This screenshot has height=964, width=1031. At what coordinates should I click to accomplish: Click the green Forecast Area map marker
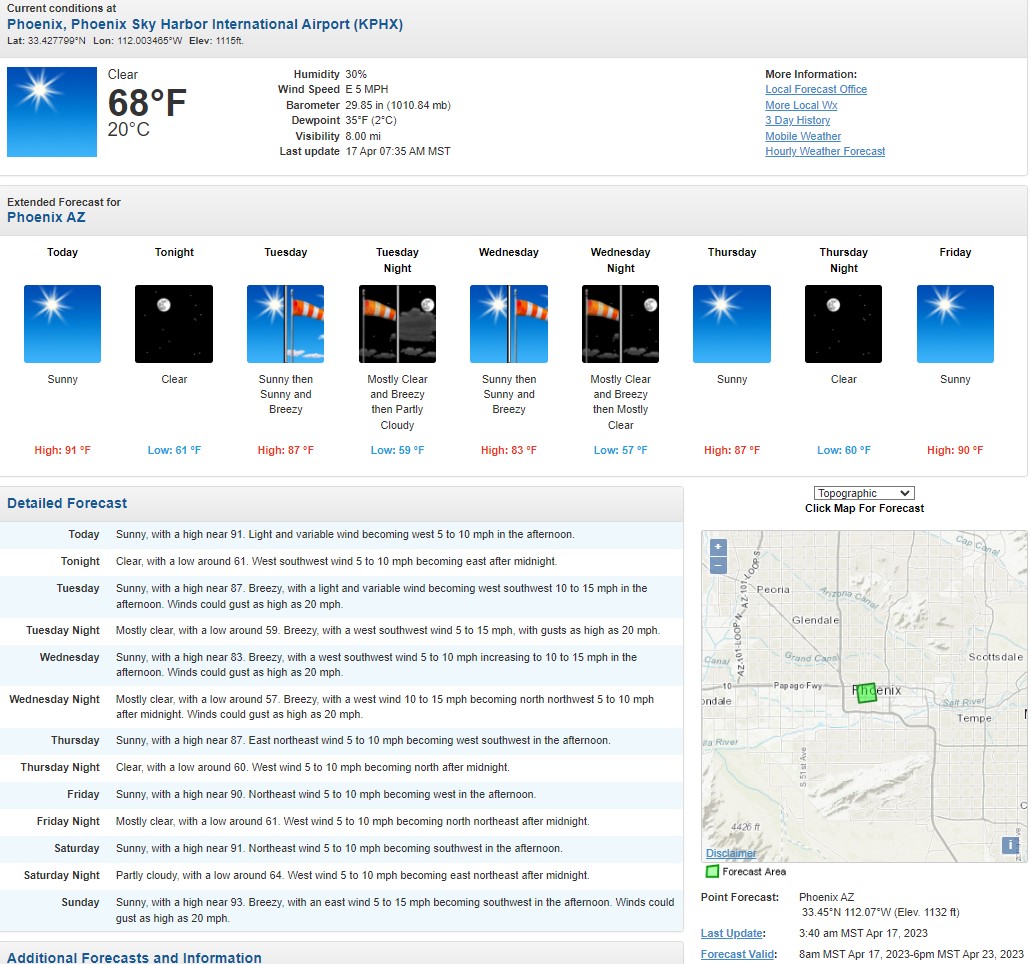click(868, 693)
